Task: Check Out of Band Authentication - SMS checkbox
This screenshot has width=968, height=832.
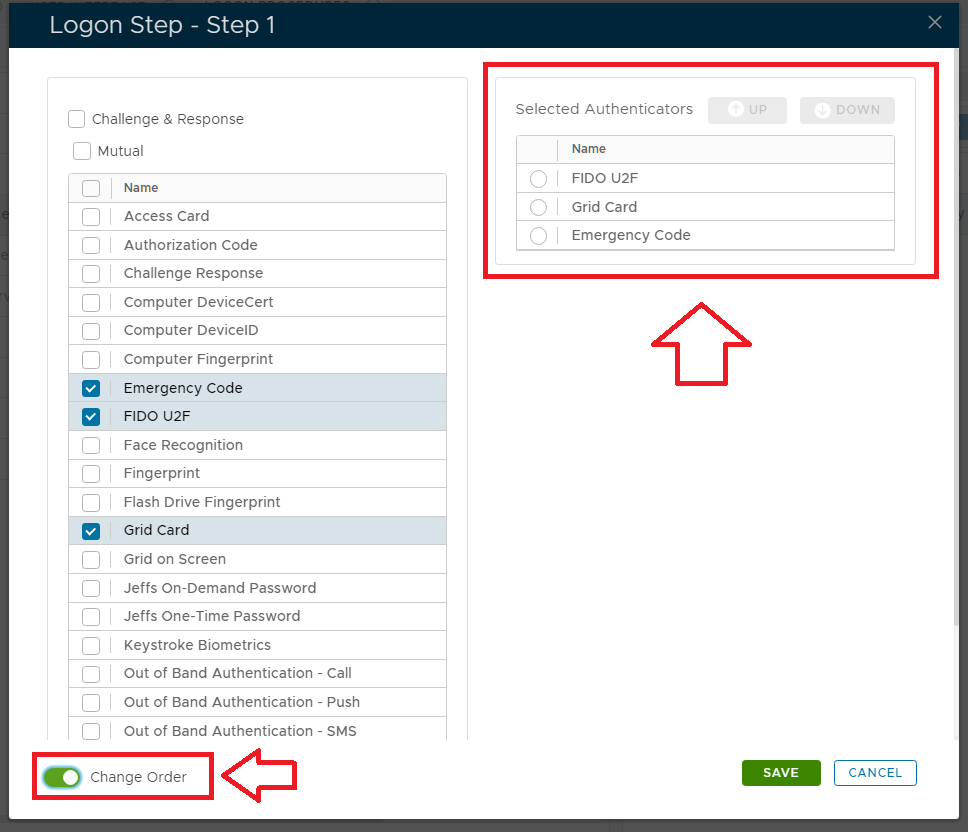Action: (91, 731)
